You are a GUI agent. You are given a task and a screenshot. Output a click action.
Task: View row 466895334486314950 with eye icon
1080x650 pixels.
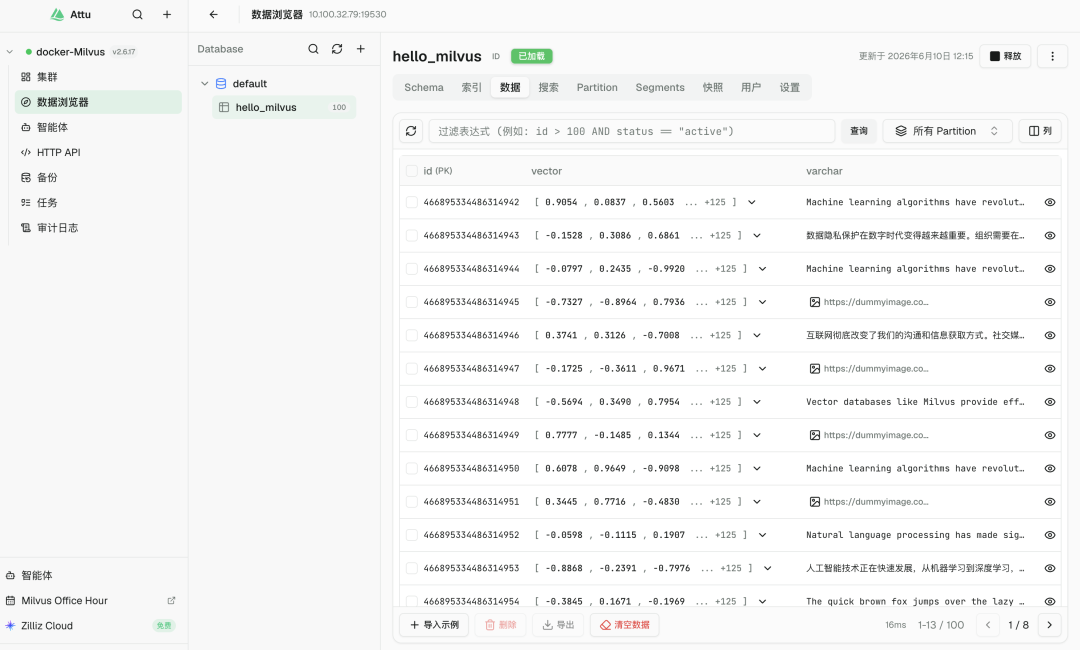[x=1050, y=469]
